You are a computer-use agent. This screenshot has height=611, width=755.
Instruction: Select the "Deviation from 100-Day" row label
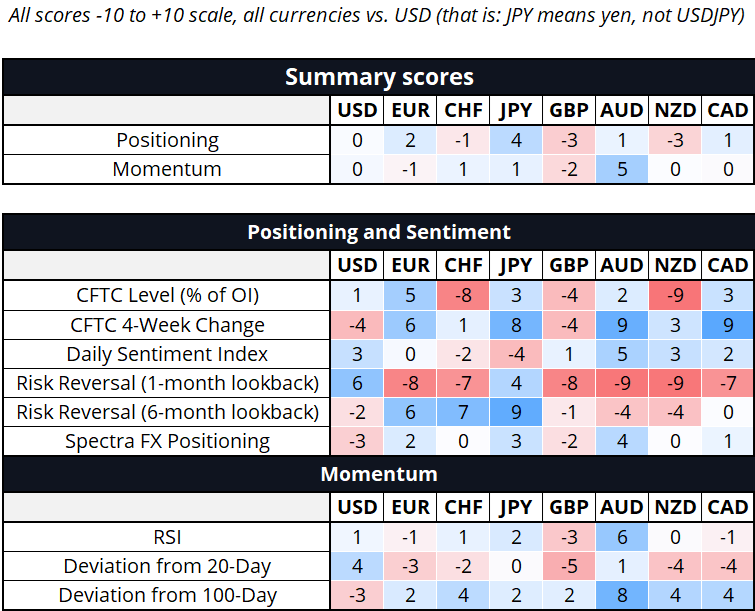click(x=167, y=595)
